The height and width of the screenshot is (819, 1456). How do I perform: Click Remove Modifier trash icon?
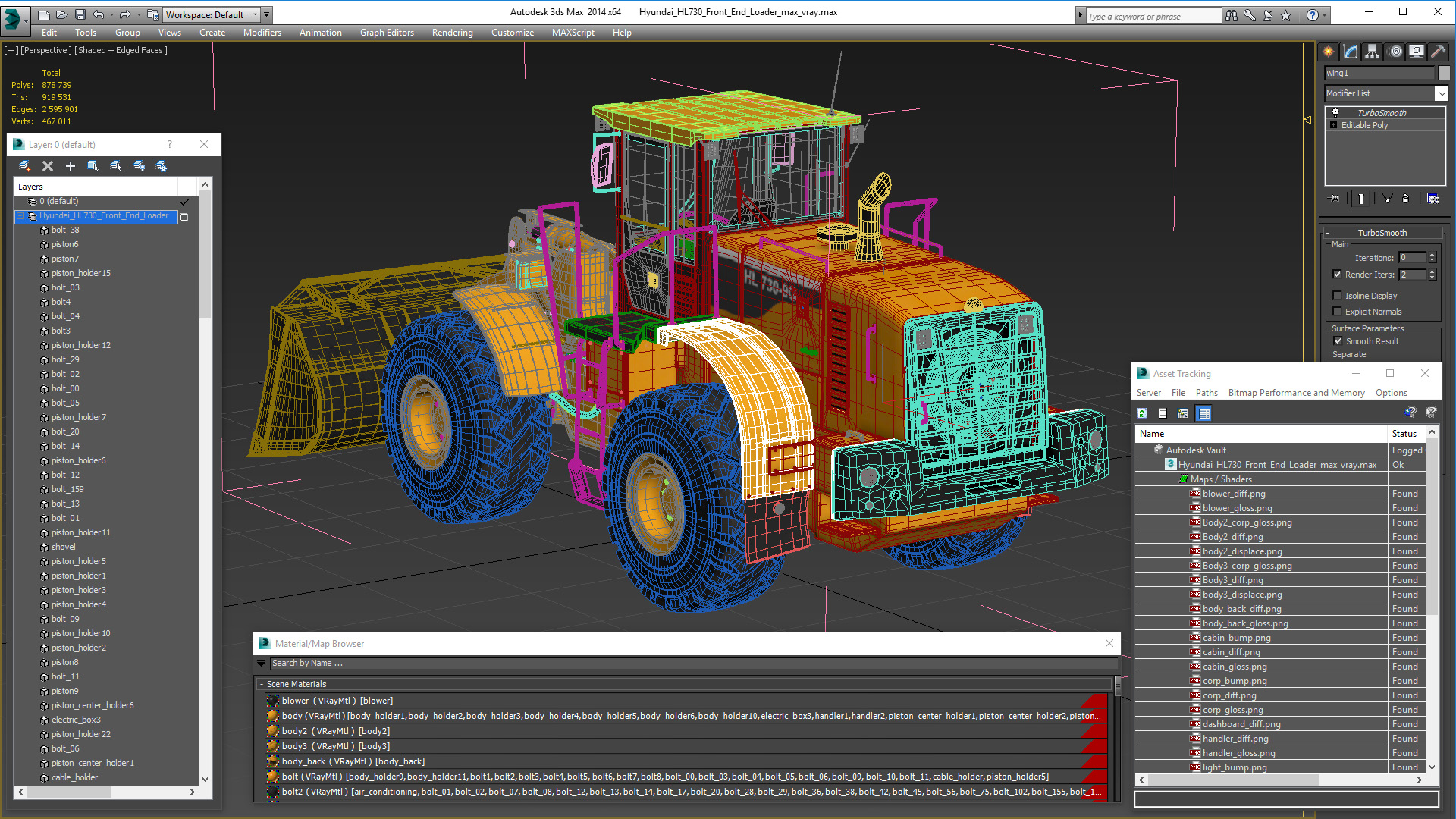tap(1406, 199)
